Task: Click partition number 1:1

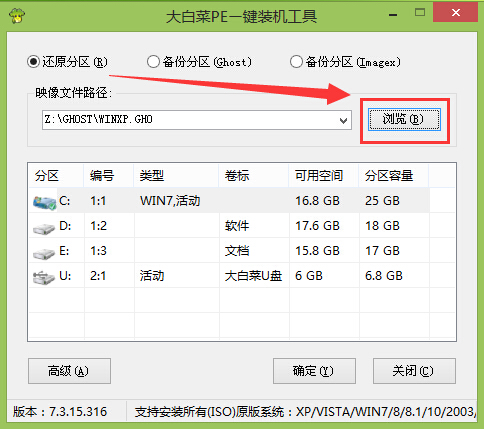Action: pyautogui.click(x=98, y=201)
